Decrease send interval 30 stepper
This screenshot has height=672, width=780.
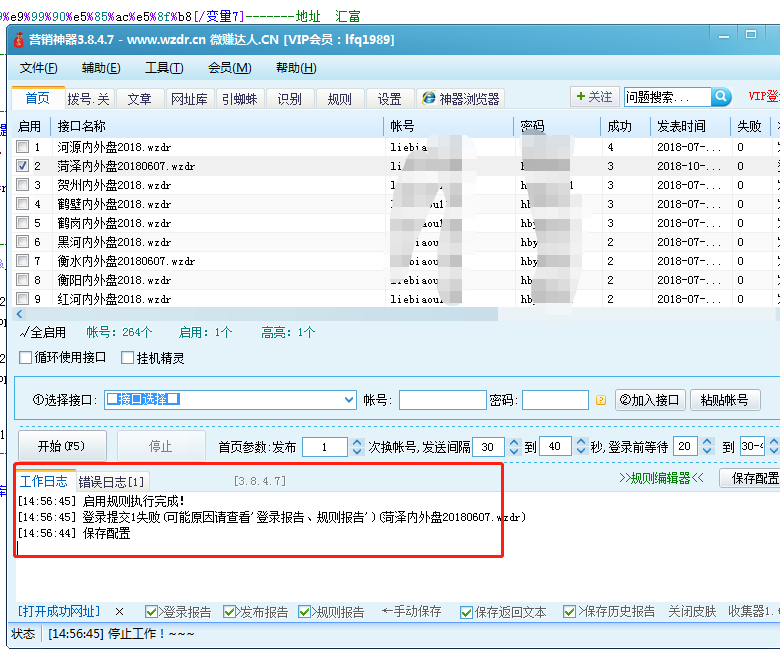pyautogui.click(x=514, y=451)
